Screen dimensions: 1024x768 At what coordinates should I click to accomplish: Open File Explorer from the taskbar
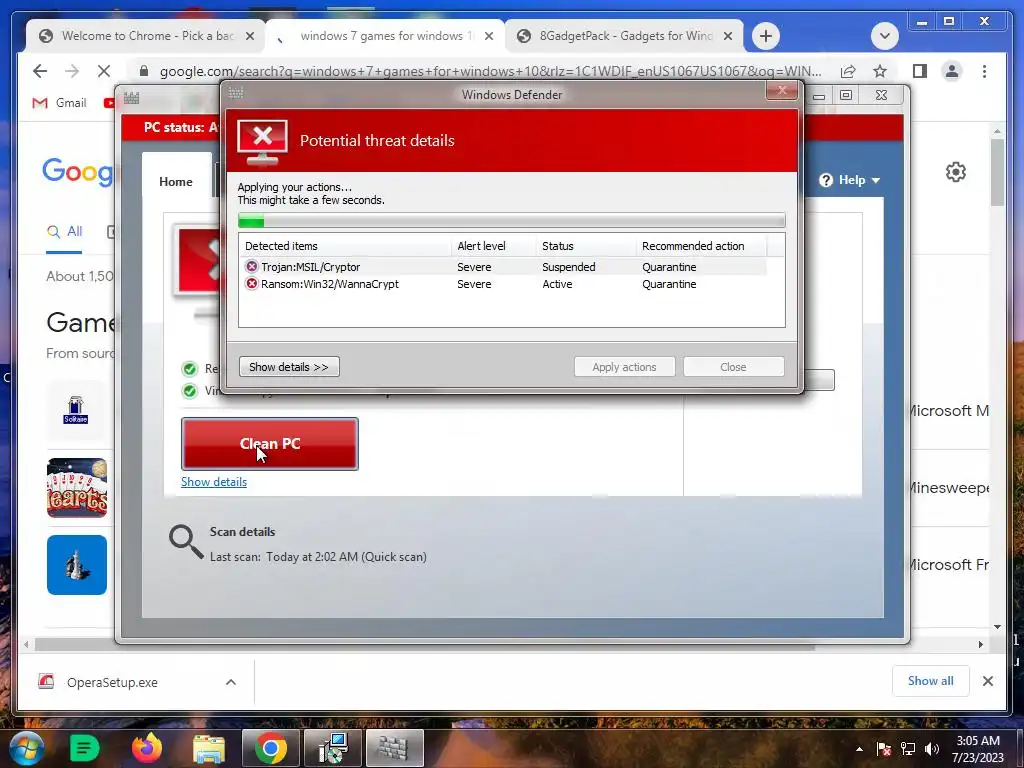(x=208, y=748)
